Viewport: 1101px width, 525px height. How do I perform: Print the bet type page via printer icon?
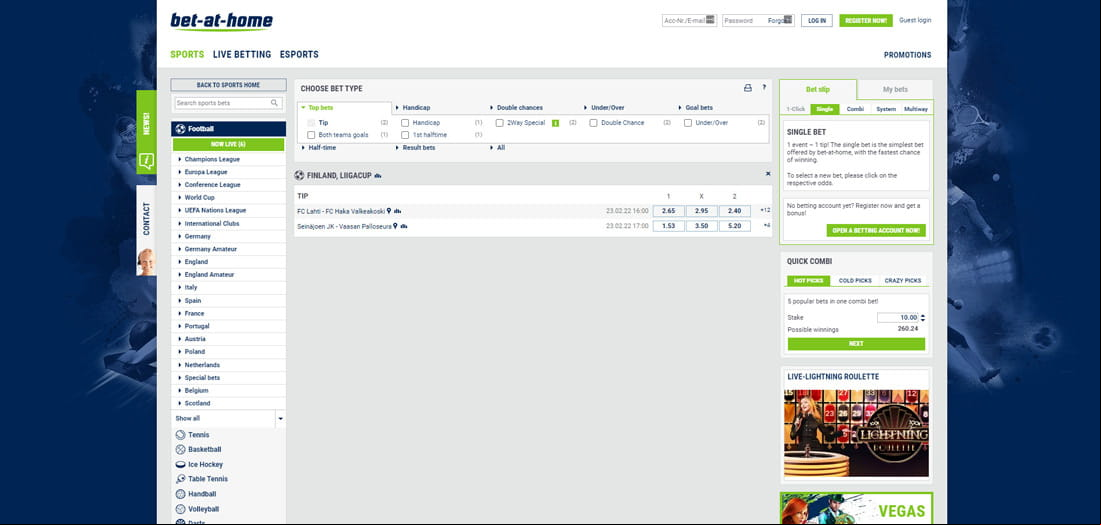(748, 88)
